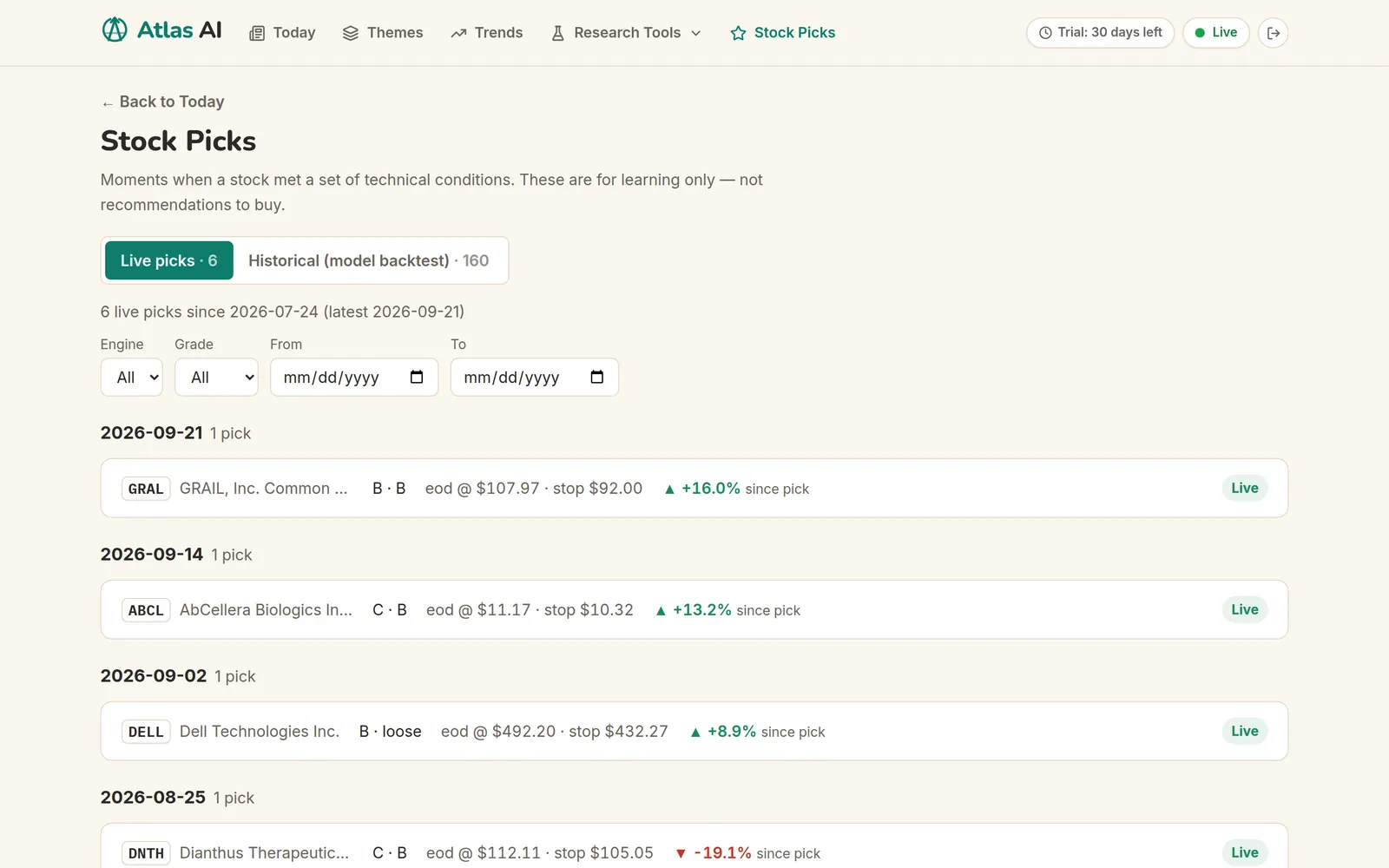Image resolution: width=1389 pixels, height=868 pixels.
Task: Click the 6 live picks since 2026-07-24 summary
Action: tap(282, 312)
